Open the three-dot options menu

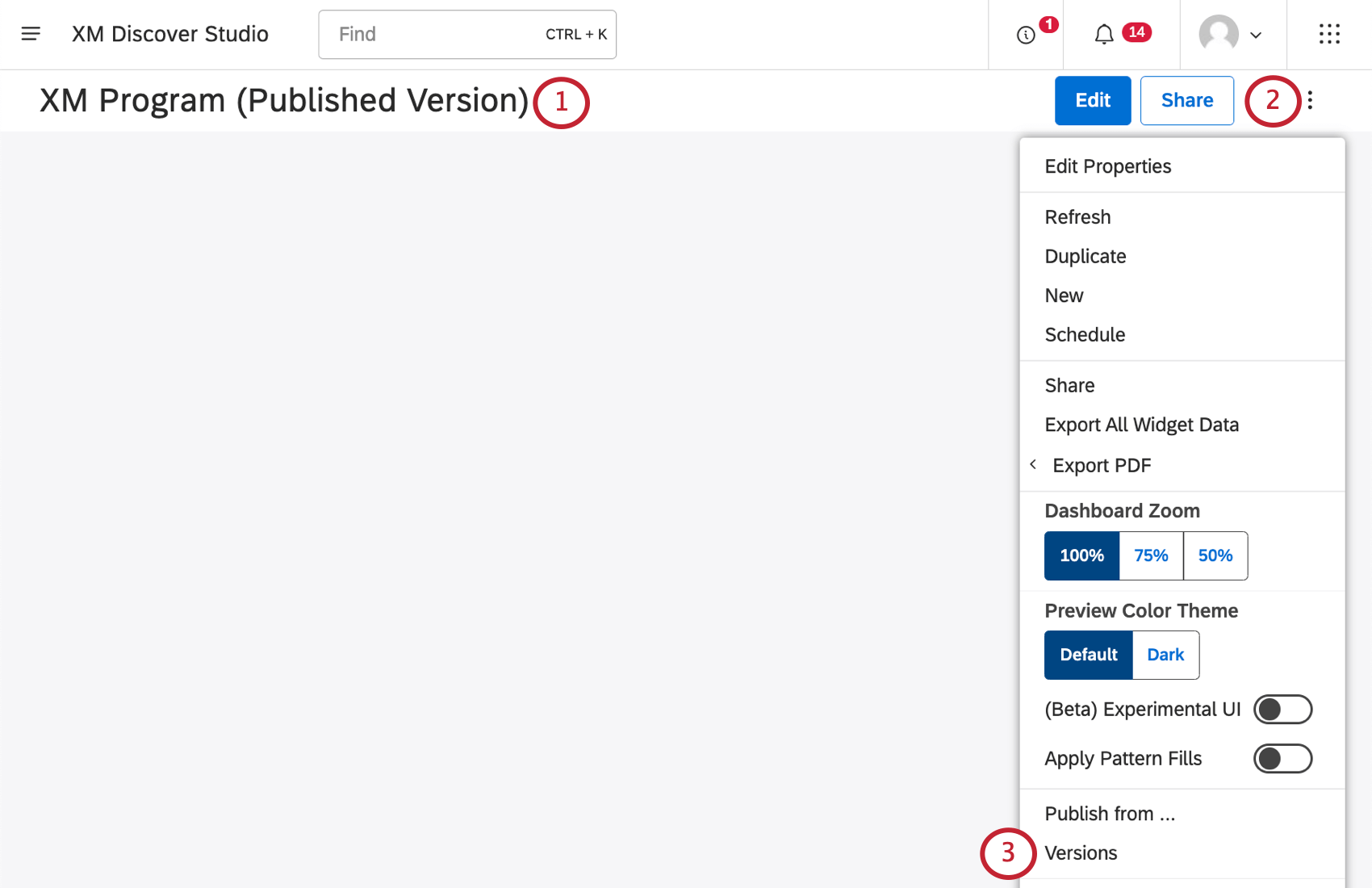[1309, 100]
